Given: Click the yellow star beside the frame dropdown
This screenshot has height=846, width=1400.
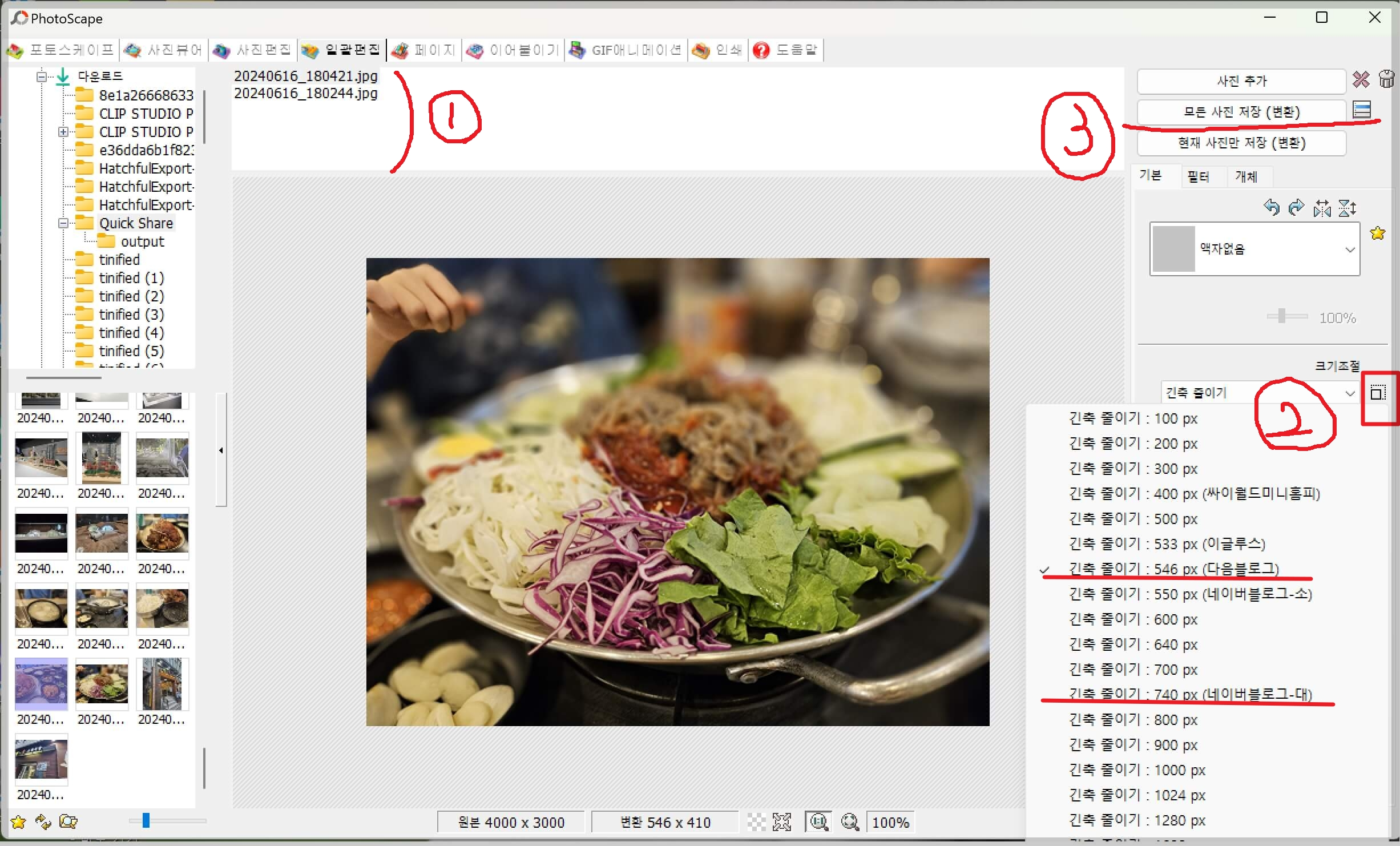Looking at the screenshot, I should pos(1378,233).
